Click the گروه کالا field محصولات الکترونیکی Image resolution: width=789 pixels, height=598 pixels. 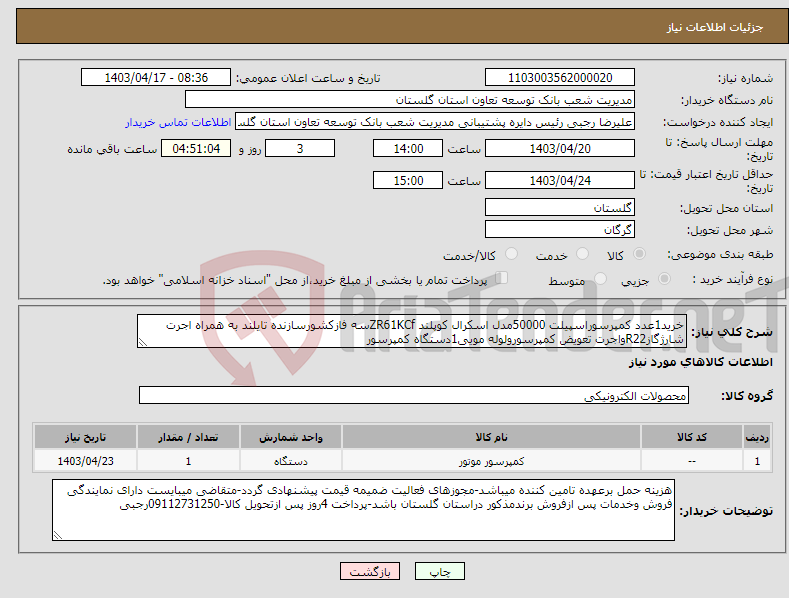click(x=414, y=396)
